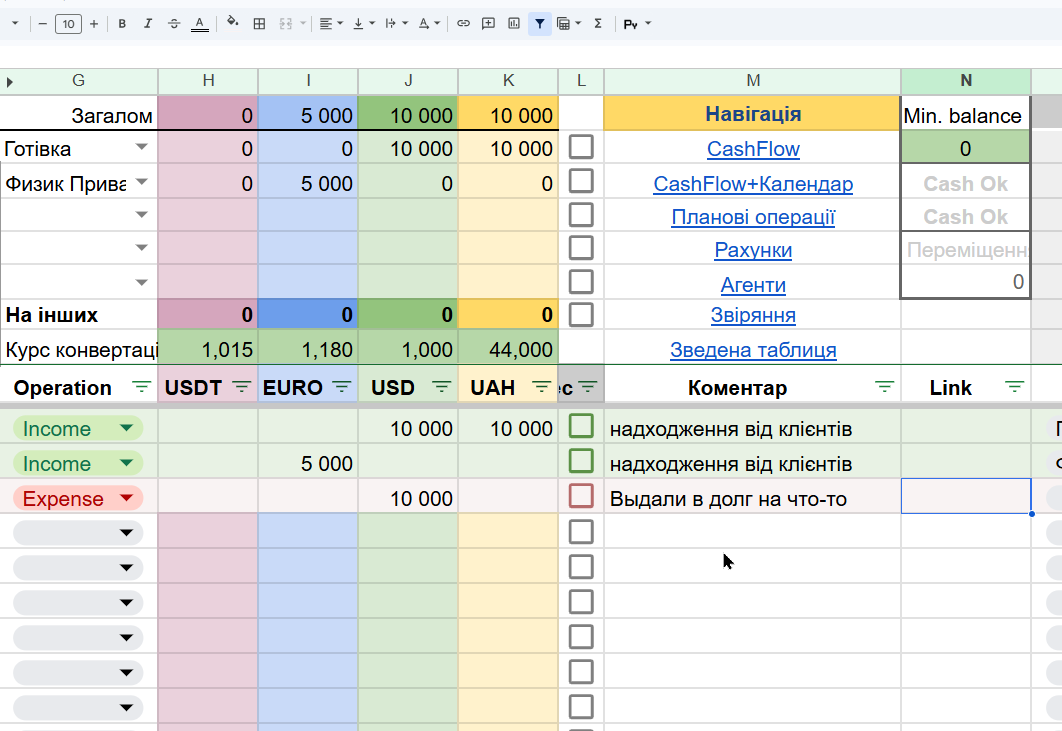This screenshot has width=1062, height=731.
Task: Open Звіряння link
Action: tap(753, 315)
